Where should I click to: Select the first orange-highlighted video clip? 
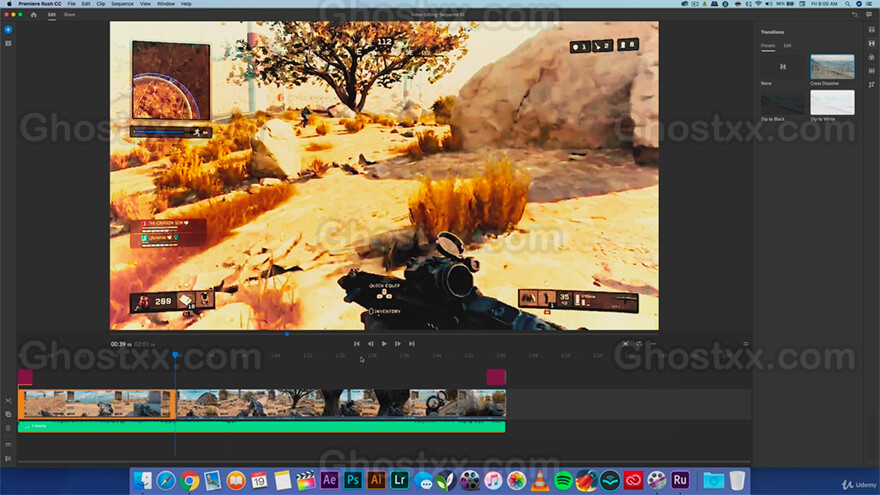coord(97,404)
